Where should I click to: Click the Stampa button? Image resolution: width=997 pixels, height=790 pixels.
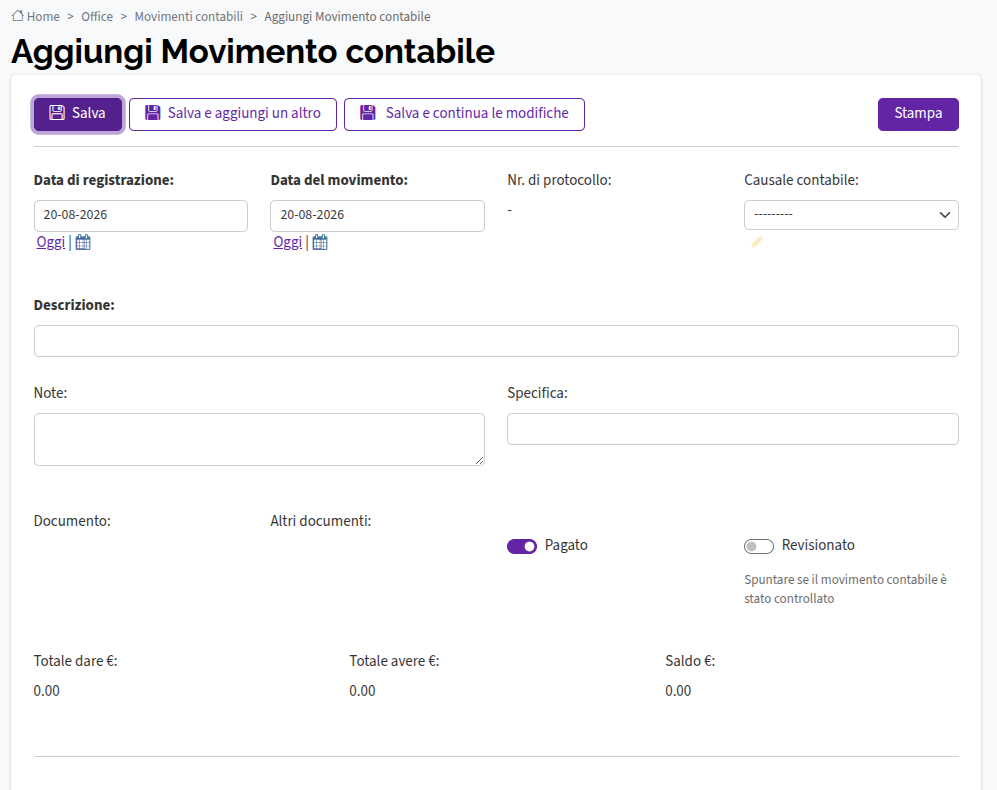(918, 114)
